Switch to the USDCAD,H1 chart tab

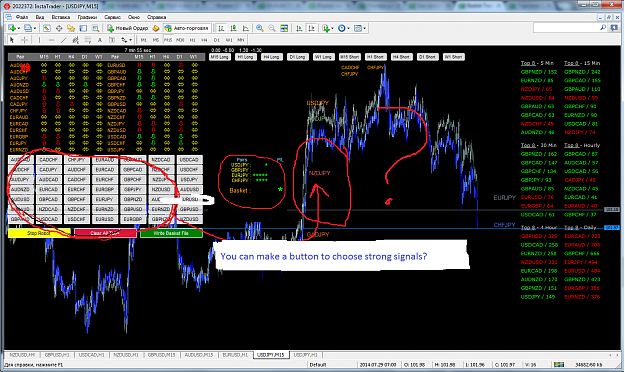coord(92,355)
